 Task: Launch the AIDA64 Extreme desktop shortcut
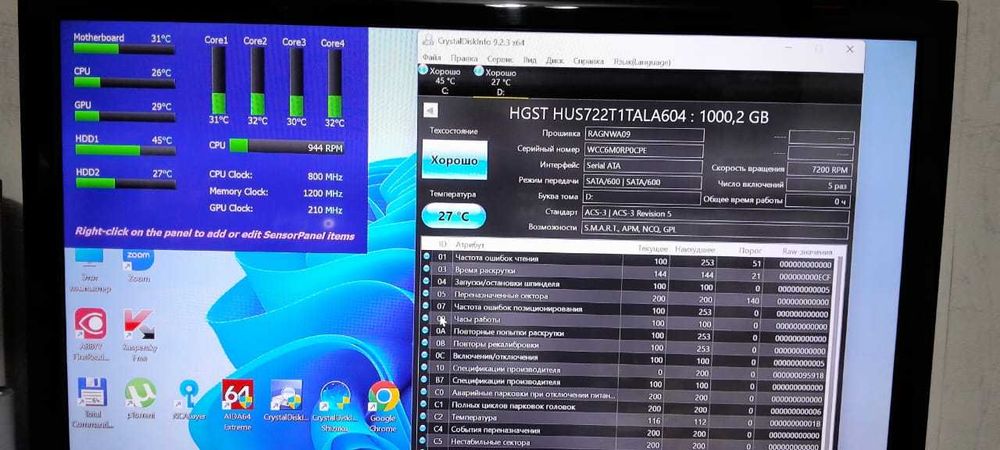(x=237, y=404)
